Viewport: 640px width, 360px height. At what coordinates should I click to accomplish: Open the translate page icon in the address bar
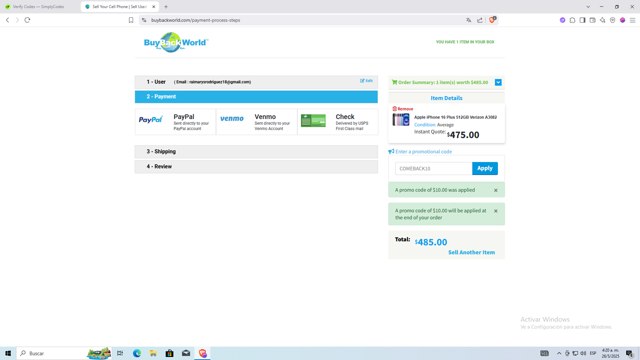(x=469, y=20)
